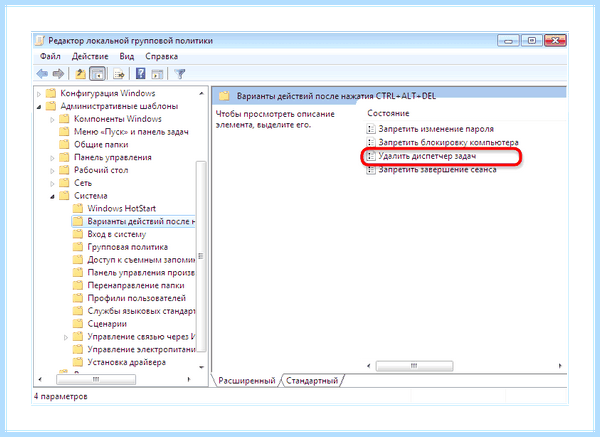
Task: Click the tree pane vertical scrollbar thumb
Action: click(201, 256)
